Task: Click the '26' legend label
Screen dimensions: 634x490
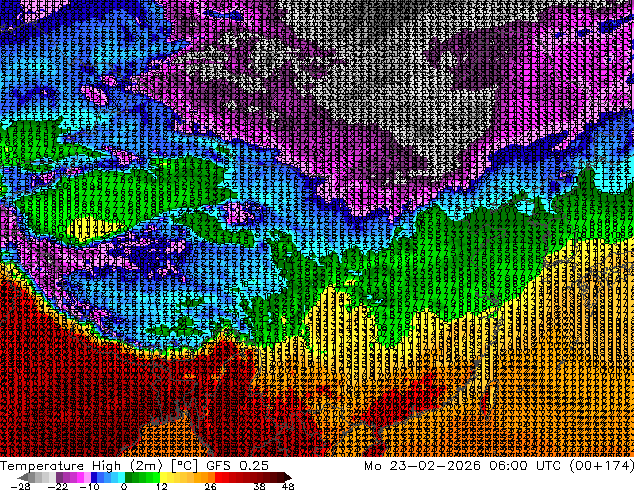Action: 210,486
